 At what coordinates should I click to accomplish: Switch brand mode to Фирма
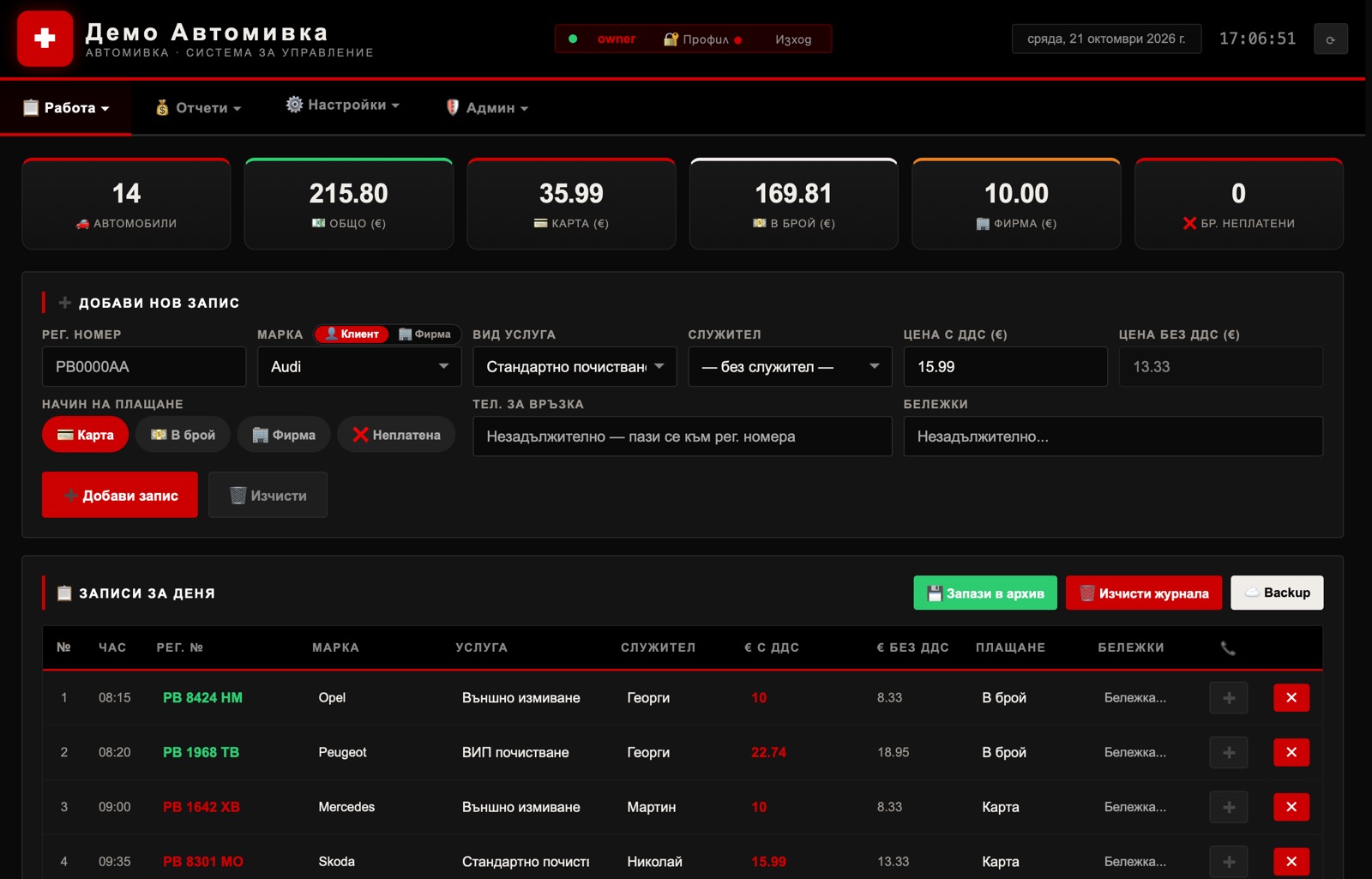click(425, 334)
